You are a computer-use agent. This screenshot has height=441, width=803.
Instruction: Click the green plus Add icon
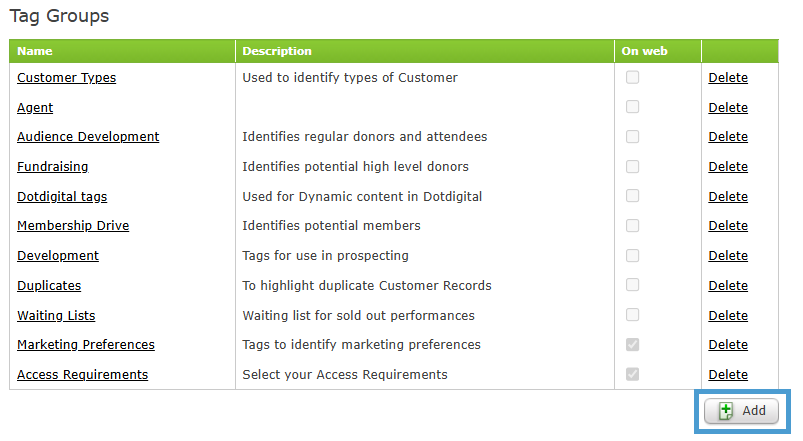[726, 411]
